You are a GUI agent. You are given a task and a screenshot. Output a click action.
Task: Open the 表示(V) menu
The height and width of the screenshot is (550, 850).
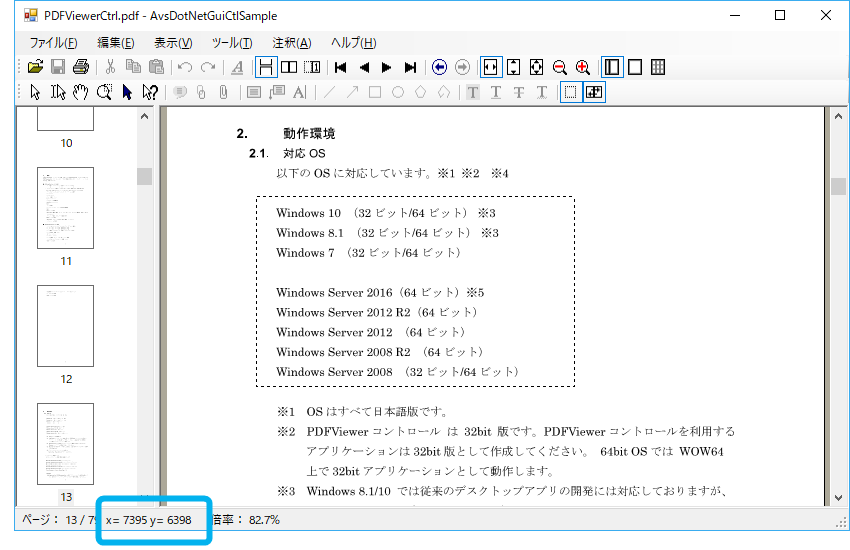173,42
